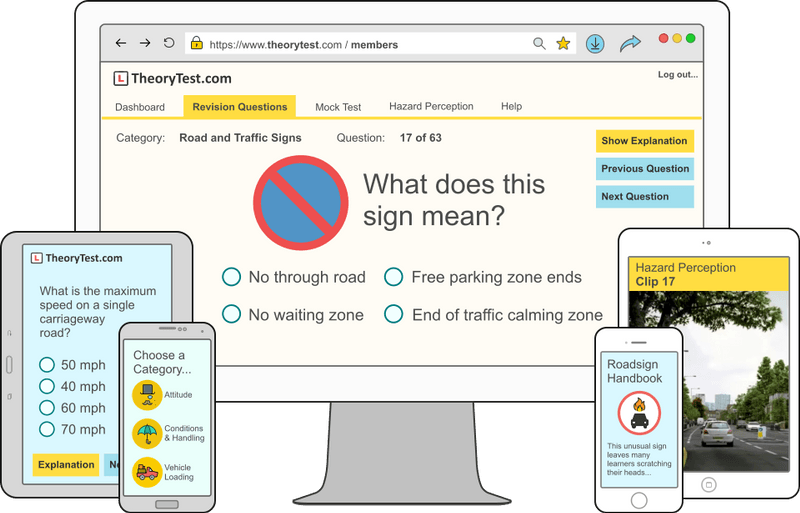
Task: Click the '17 of 63' question counter
Action: pos(420,138)
